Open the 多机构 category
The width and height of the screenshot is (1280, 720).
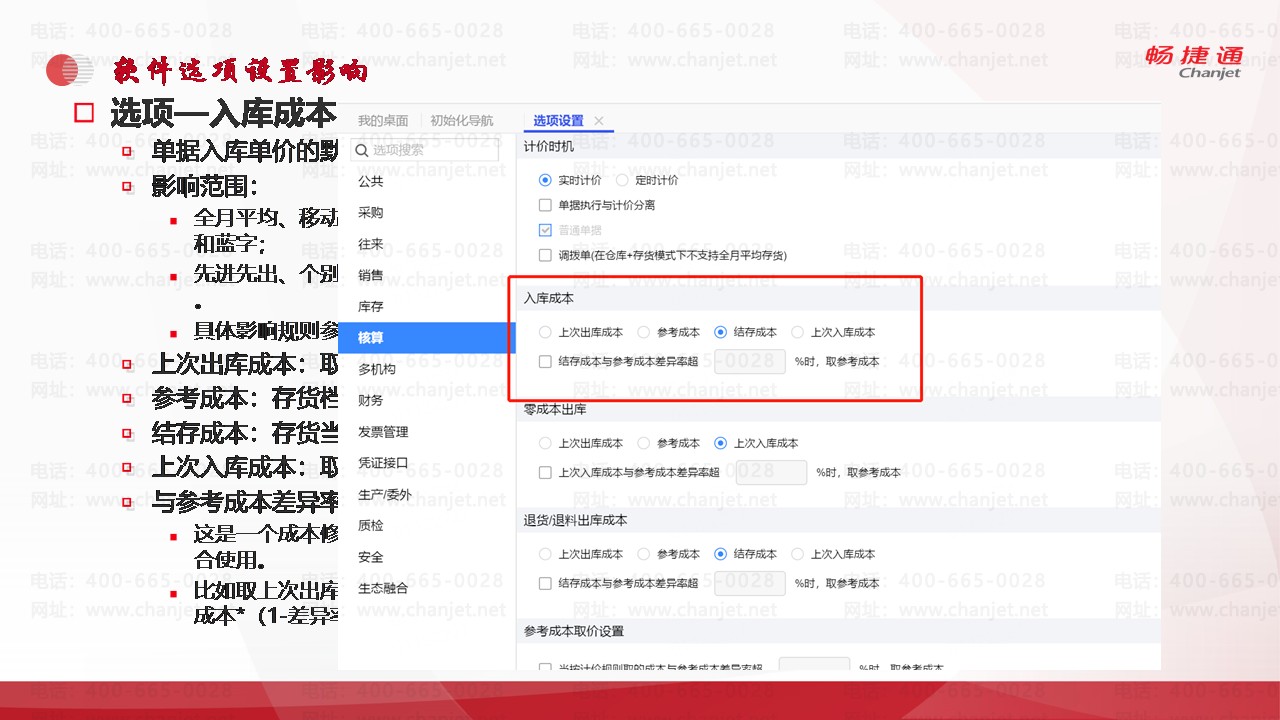(x=377, y=369)
